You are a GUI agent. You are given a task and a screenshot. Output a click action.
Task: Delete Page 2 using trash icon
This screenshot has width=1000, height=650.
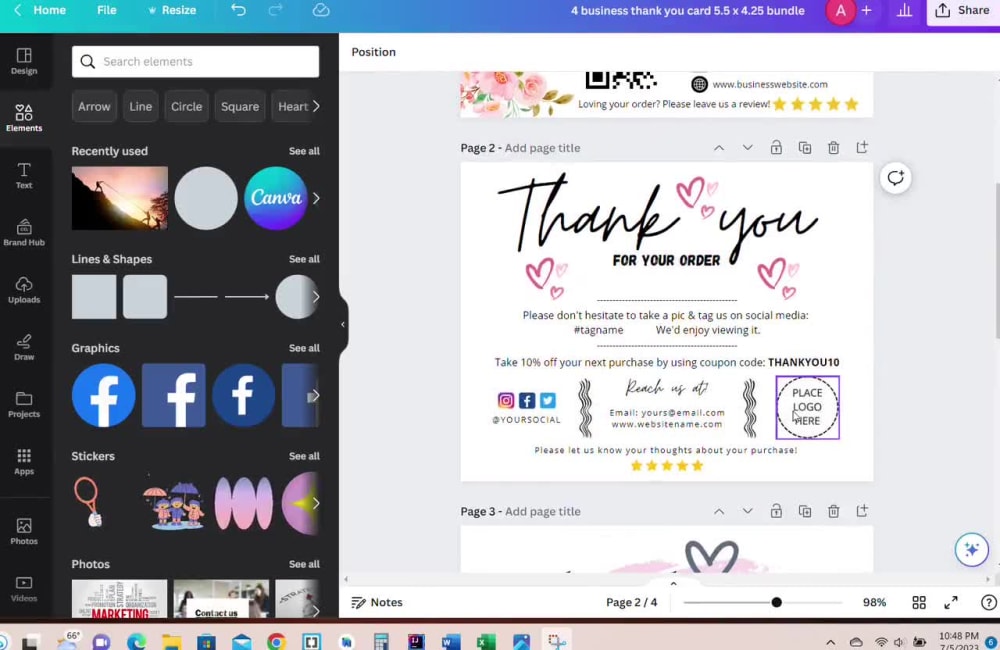tap(833, 147)
